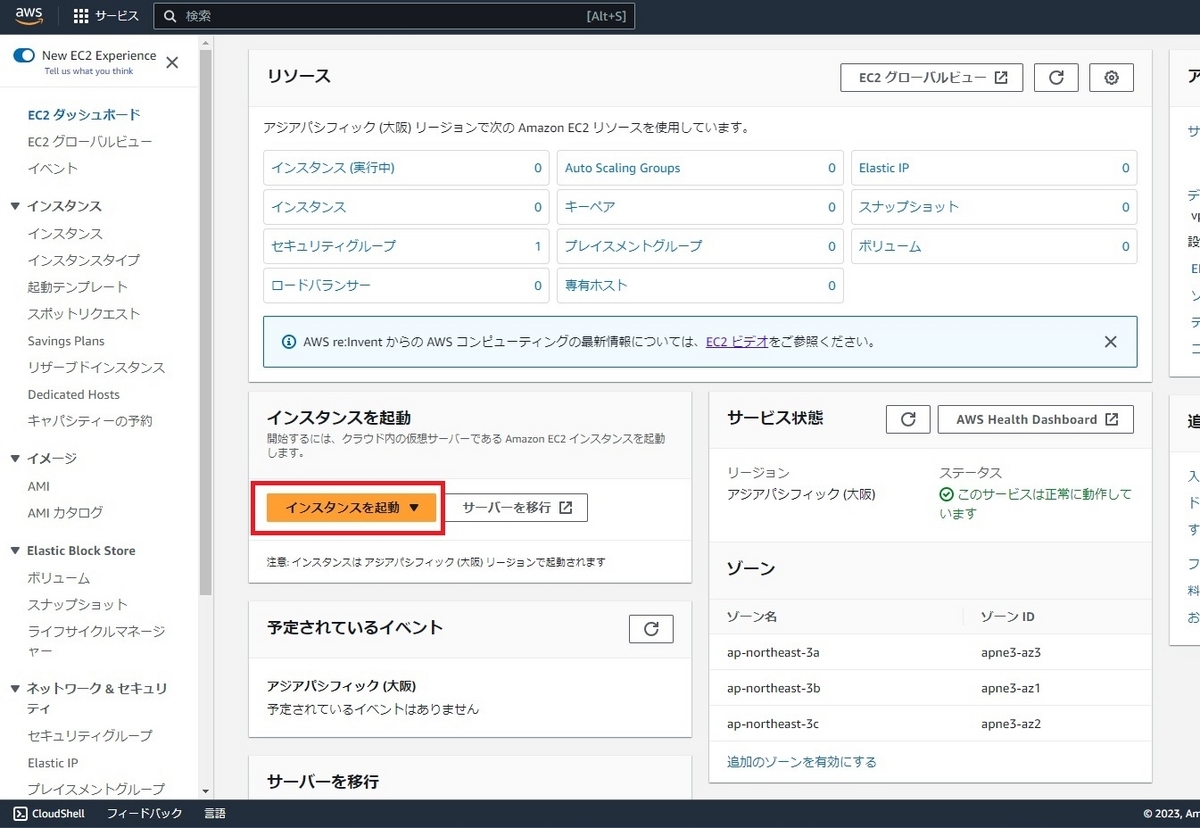The height and width of the screenshot is (828, 1200).
Task: Click the green status check icon
Action: 946,495
